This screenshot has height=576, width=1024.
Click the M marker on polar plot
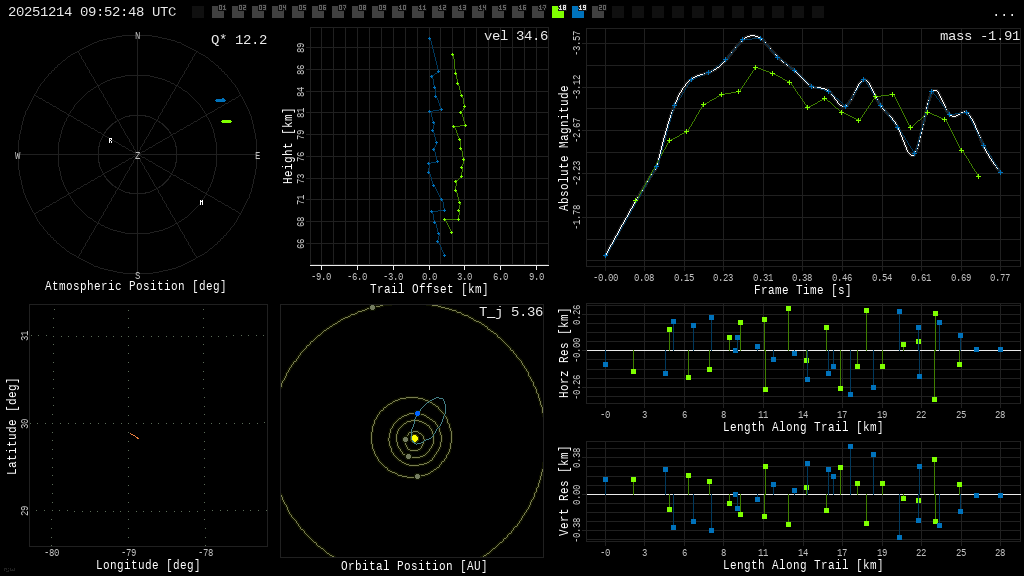click(x=201, y=203)
